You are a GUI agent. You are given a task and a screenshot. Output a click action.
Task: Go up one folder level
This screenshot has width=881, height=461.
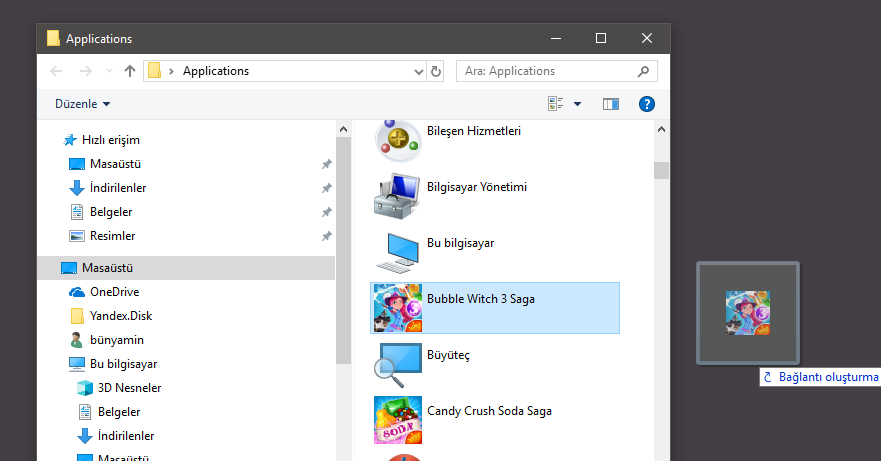tap(130, 71)
